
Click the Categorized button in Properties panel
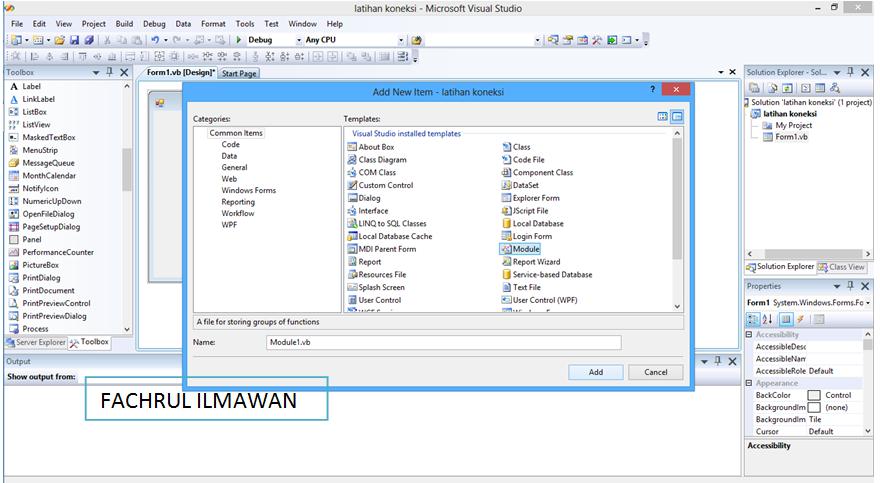[753, 319]
